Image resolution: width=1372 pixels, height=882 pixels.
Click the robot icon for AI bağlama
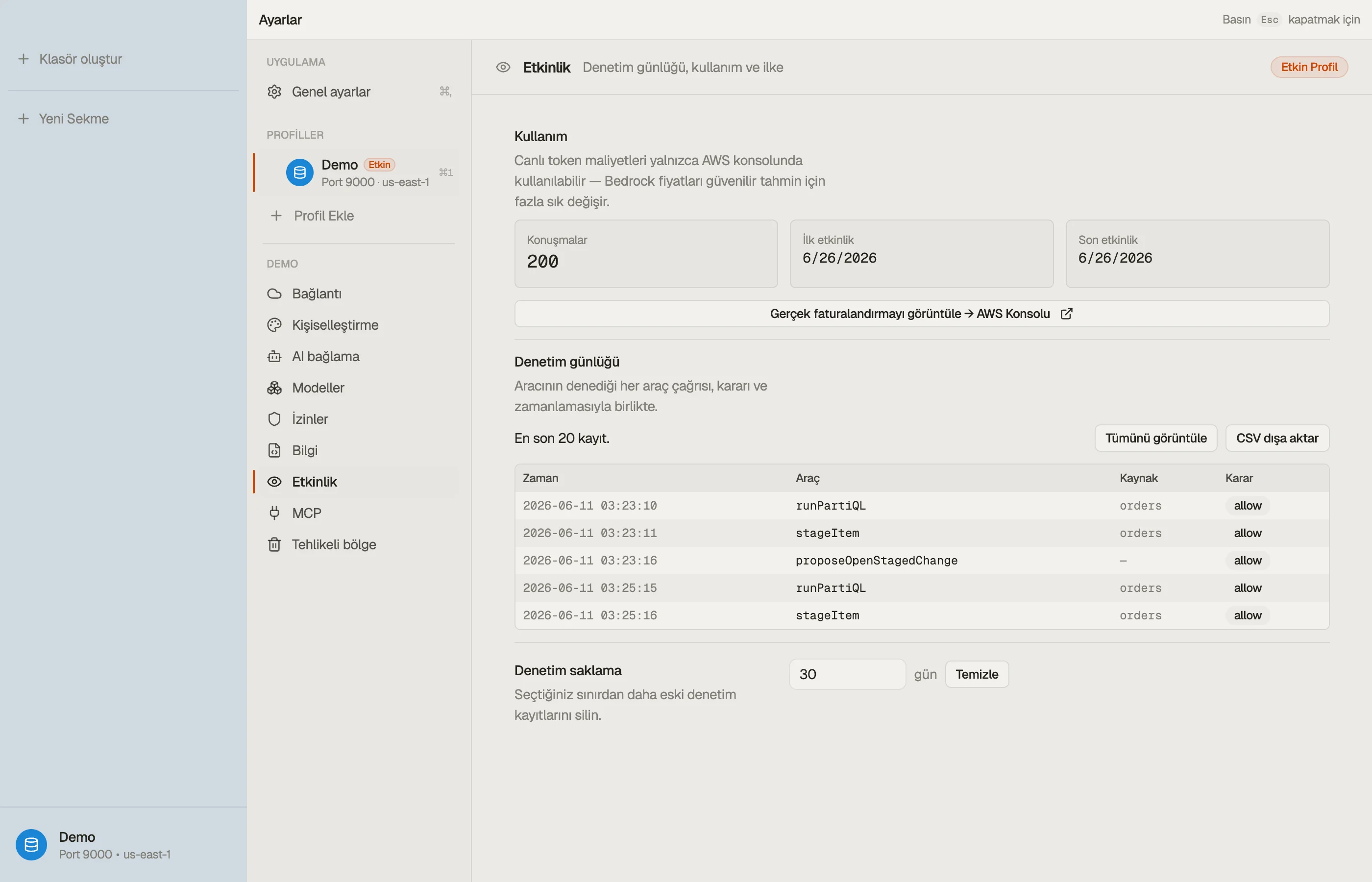point(274,356)
